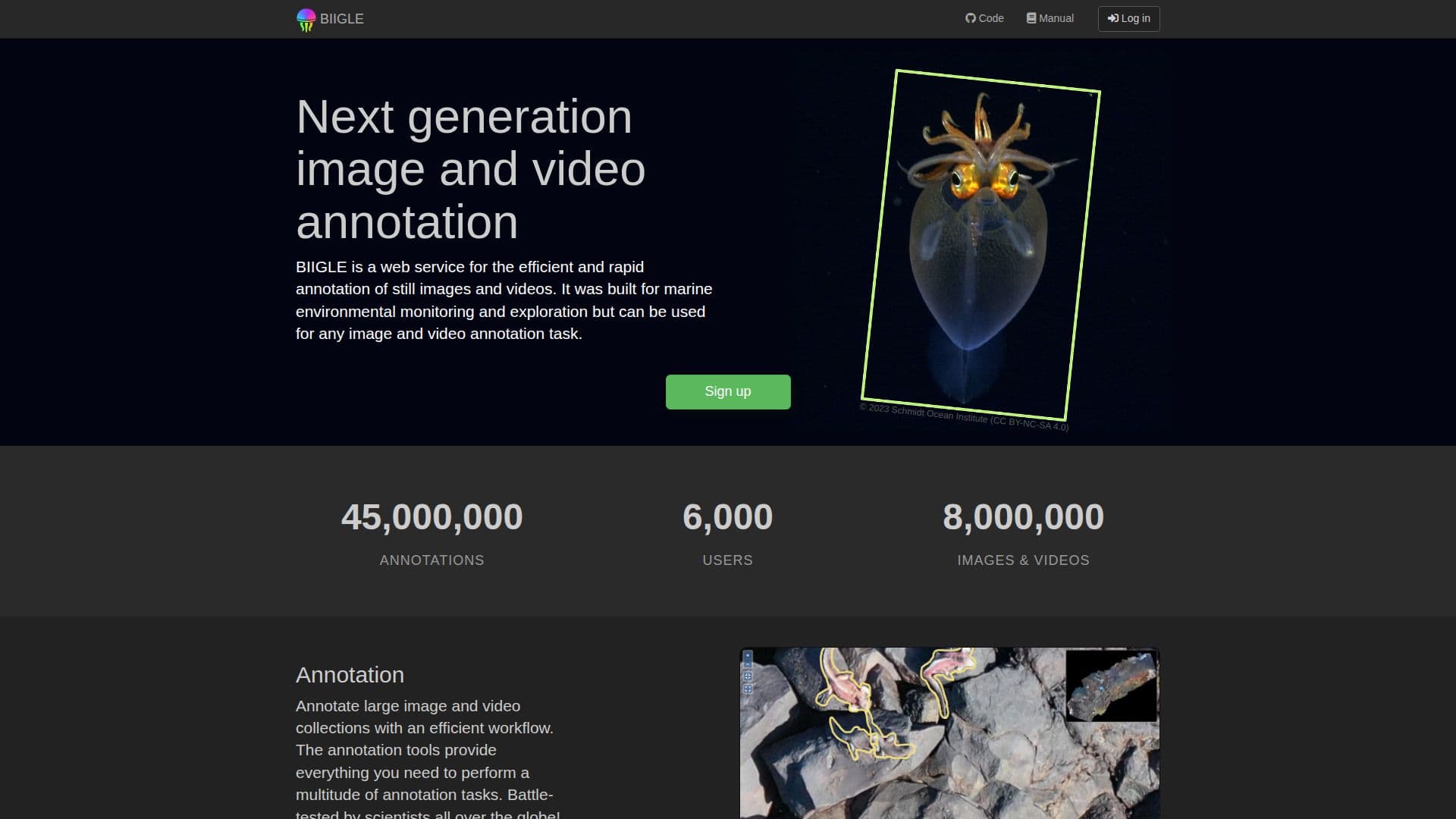
Task: Click the ANNOTATIONS label
Action: pos(432,560)
